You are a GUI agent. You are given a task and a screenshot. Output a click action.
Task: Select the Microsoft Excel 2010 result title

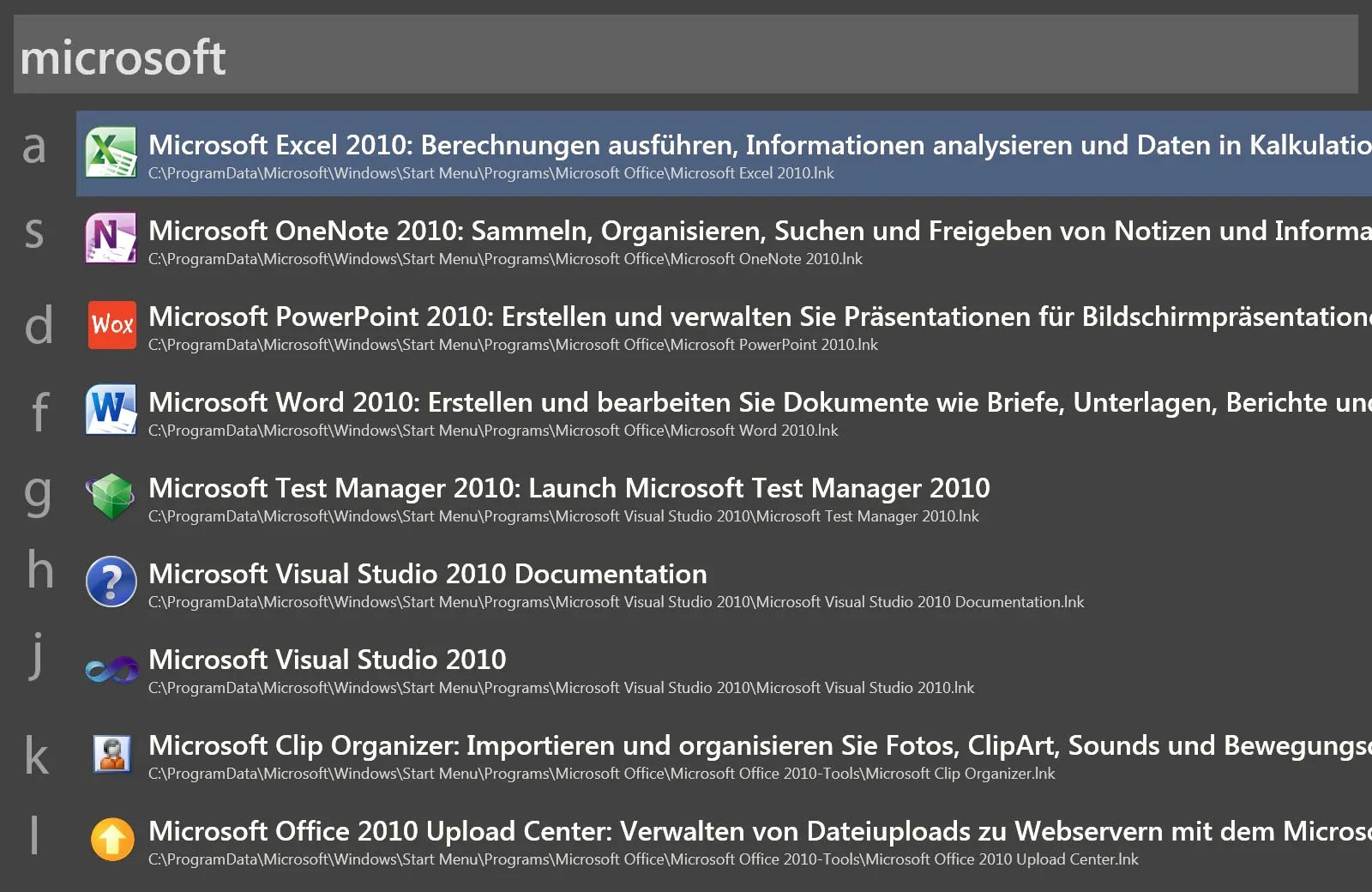[760, 145]
